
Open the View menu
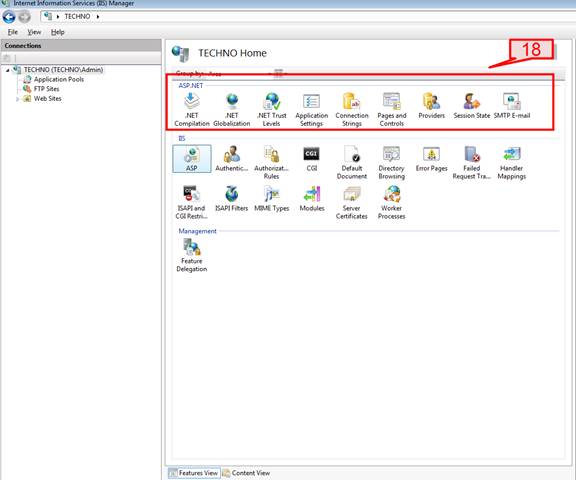pos(34,32)
